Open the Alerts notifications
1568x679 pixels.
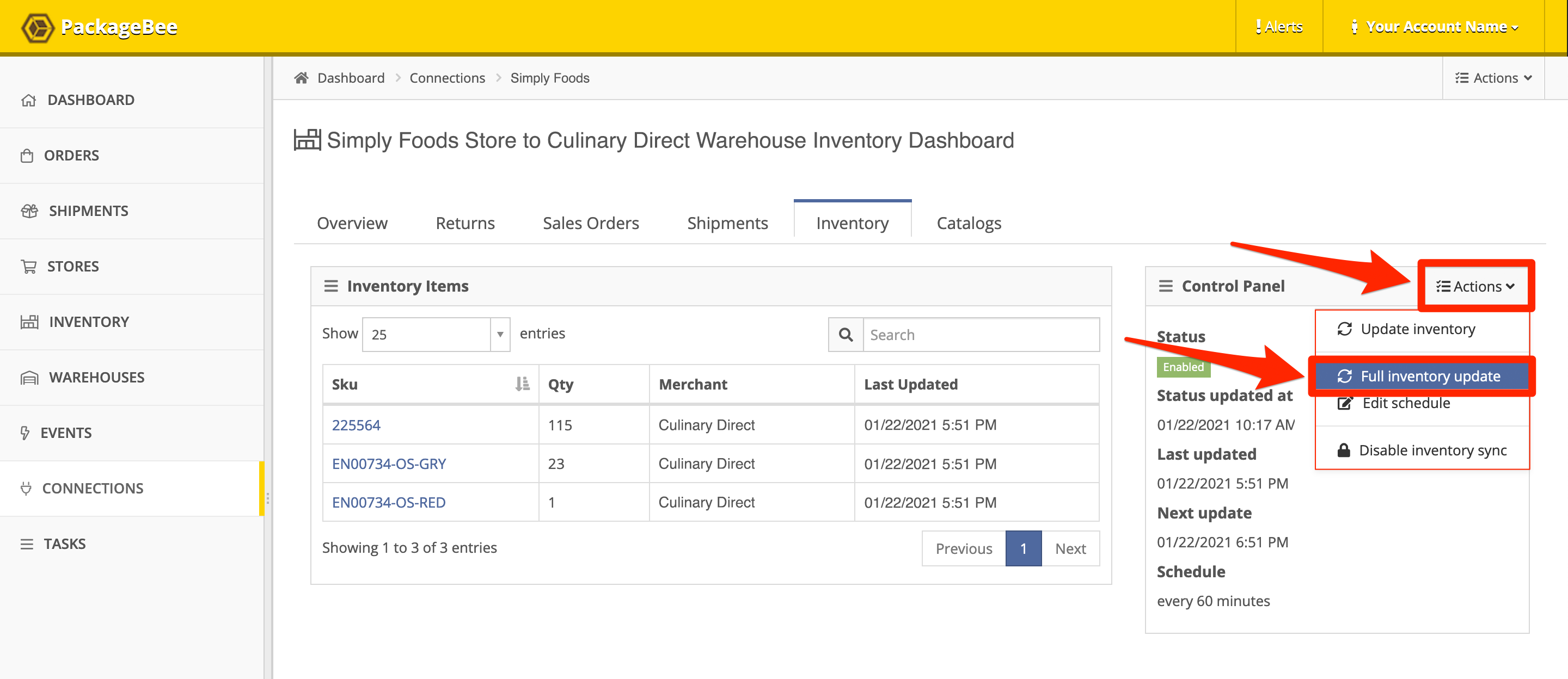(1279, 27)
